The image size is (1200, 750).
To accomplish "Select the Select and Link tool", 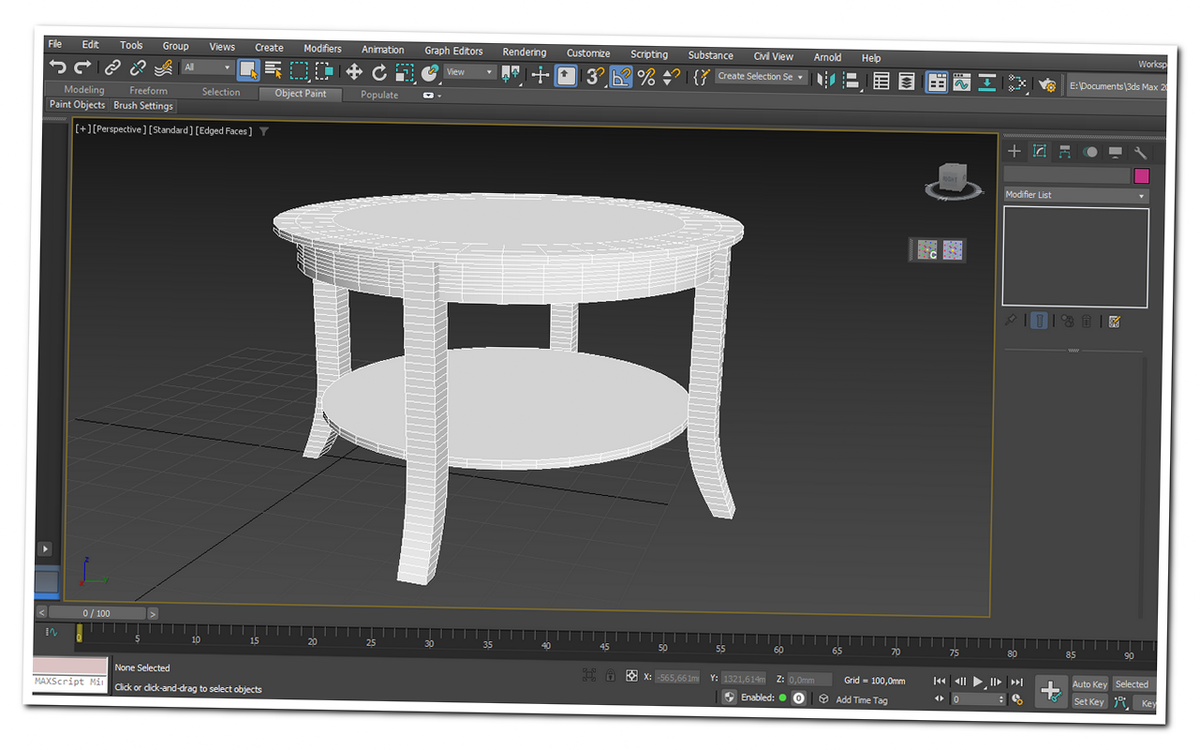I will pos(113,68).
